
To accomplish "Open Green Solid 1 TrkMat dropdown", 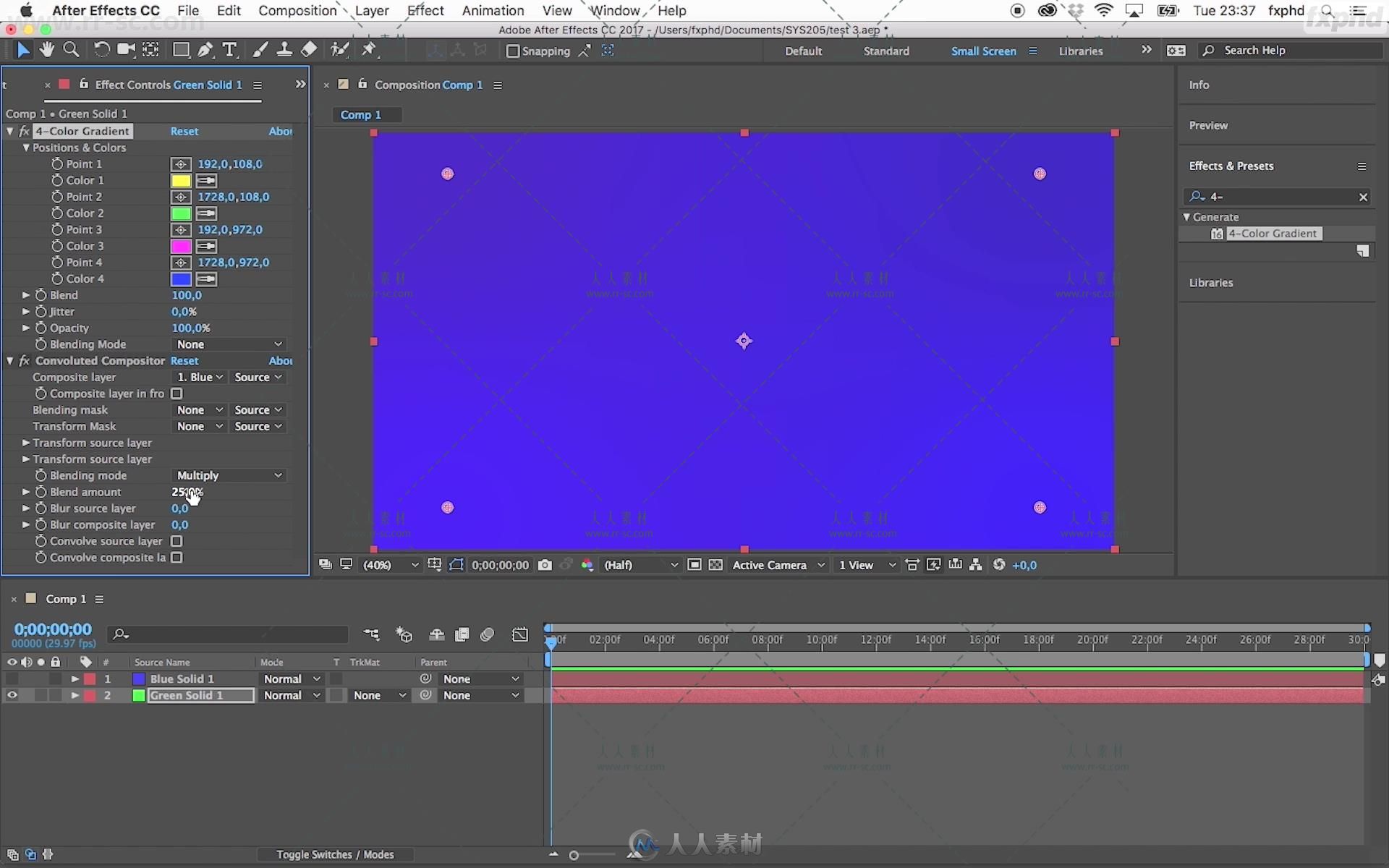I will 379,695.
